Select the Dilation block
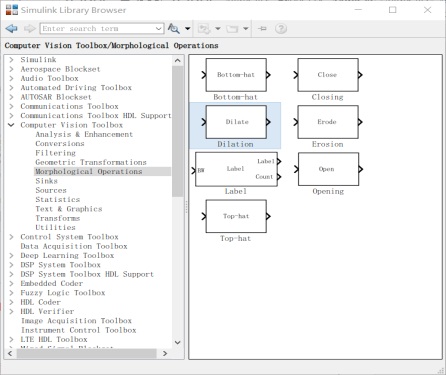 (236, 122)
